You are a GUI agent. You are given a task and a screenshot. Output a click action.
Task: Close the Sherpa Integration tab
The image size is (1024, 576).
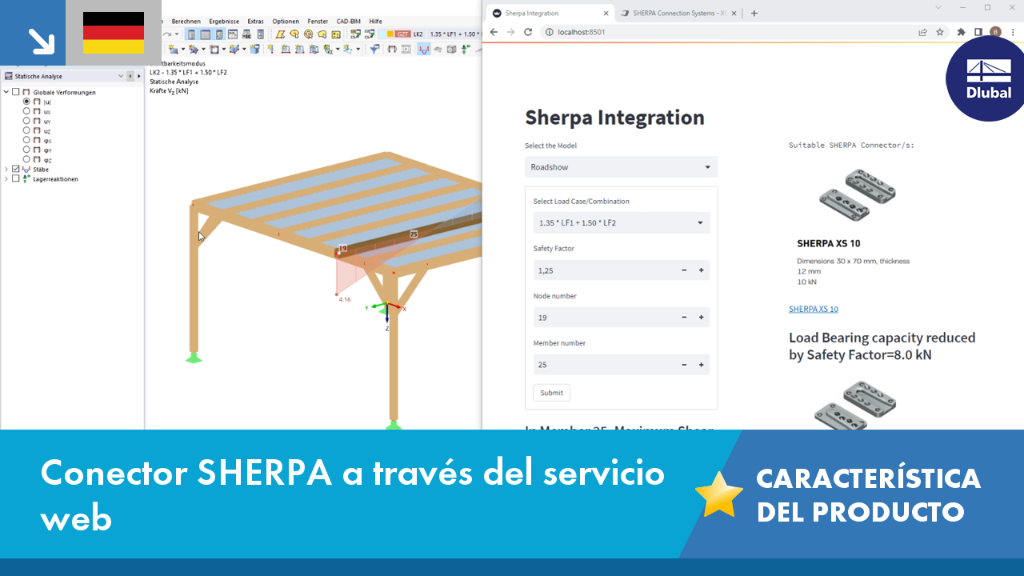606,13
